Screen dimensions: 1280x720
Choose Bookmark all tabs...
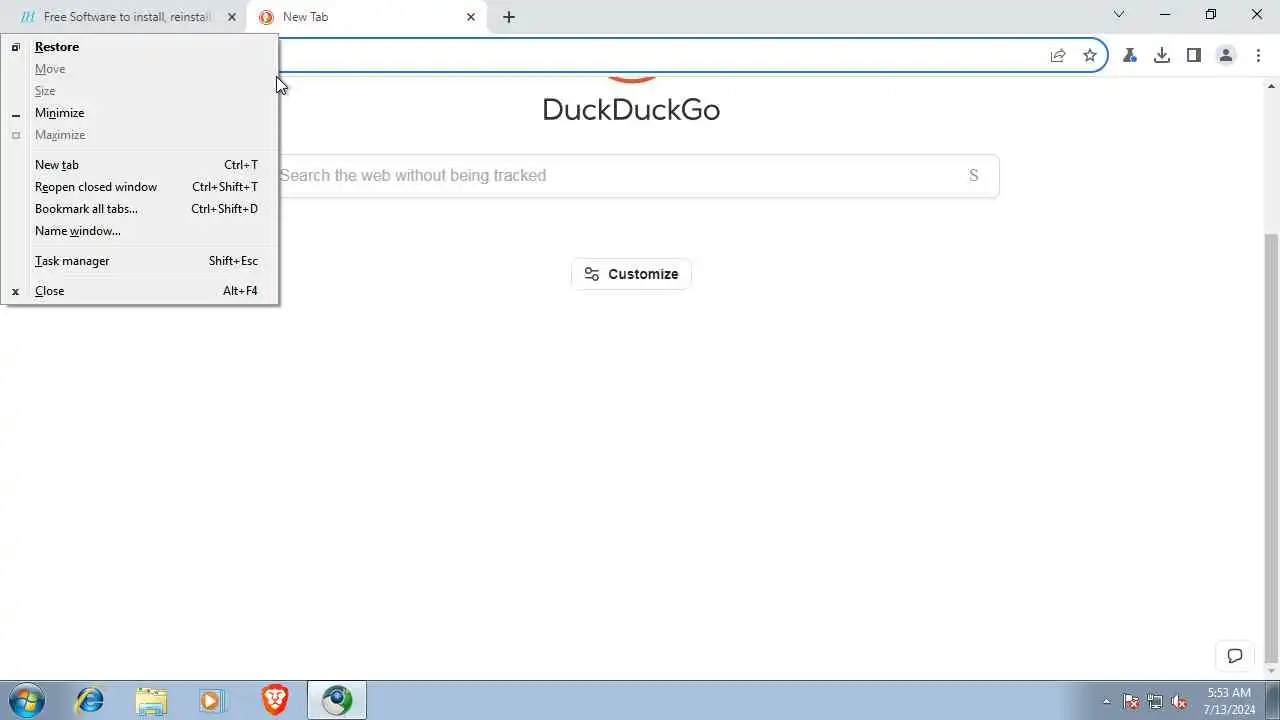click(140, 209)
